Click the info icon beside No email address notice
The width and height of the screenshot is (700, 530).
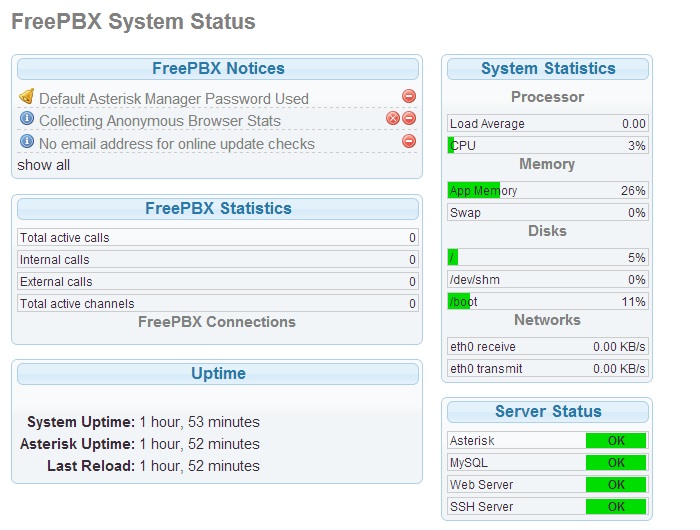(x=27, y=142)
